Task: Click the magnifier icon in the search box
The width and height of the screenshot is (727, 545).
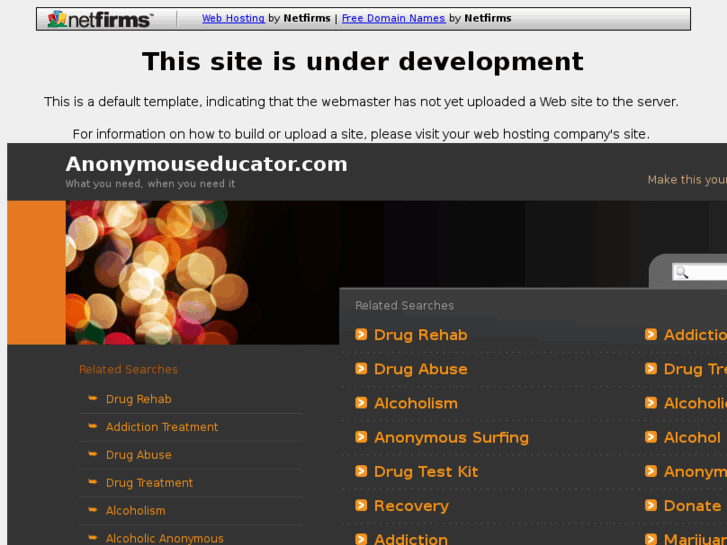Action: point(682,272)
